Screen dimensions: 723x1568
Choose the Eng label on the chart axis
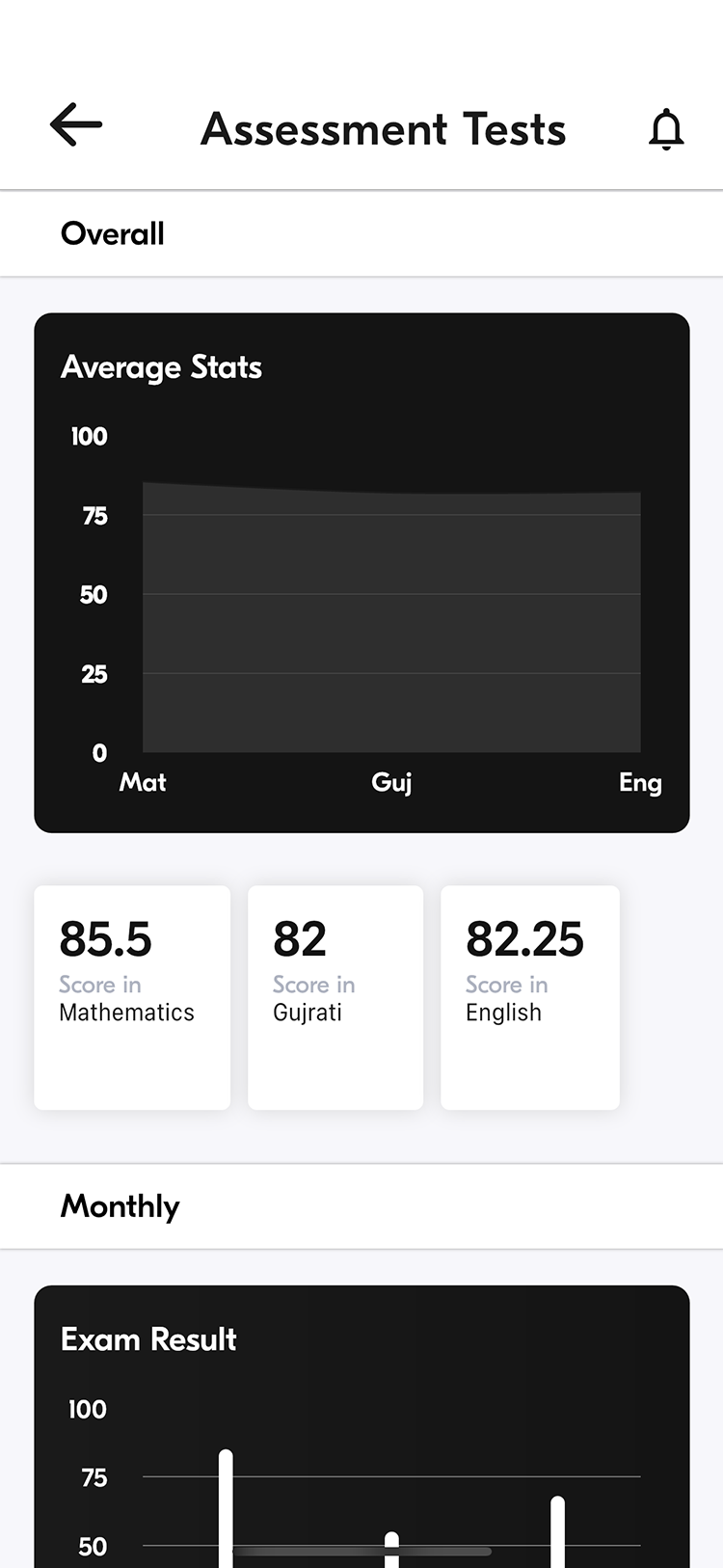click(640, 782)
